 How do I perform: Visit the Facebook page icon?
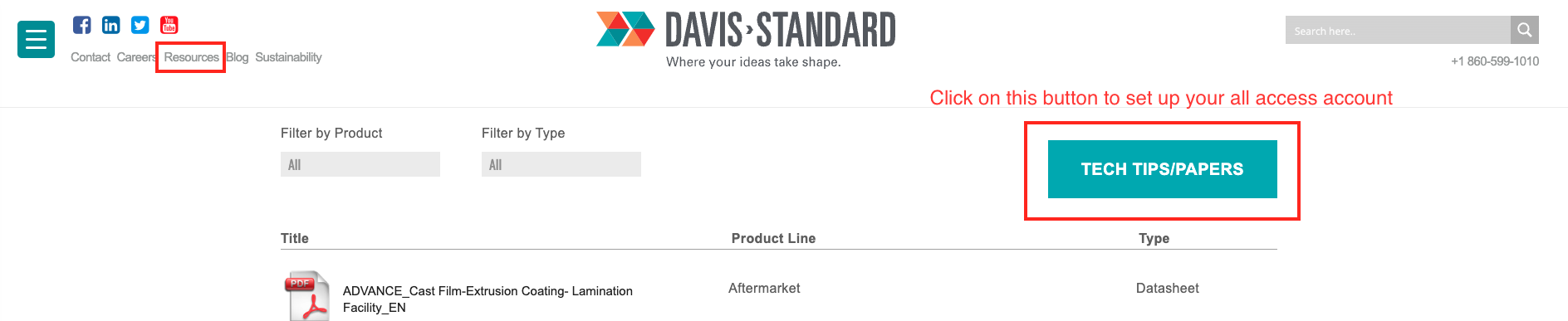(x=81, y=25)
